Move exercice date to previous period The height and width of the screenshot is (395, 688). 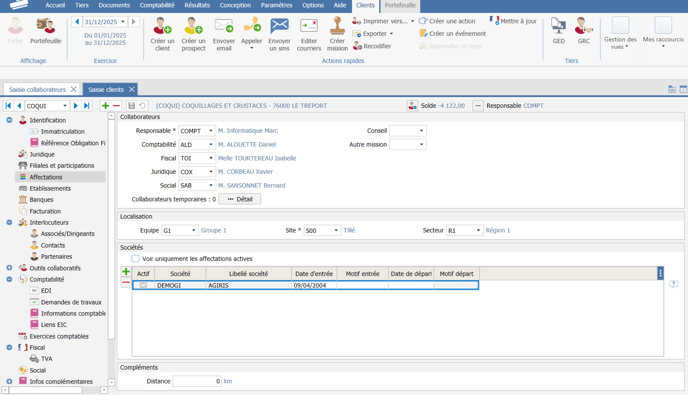[x=77, y=22]
